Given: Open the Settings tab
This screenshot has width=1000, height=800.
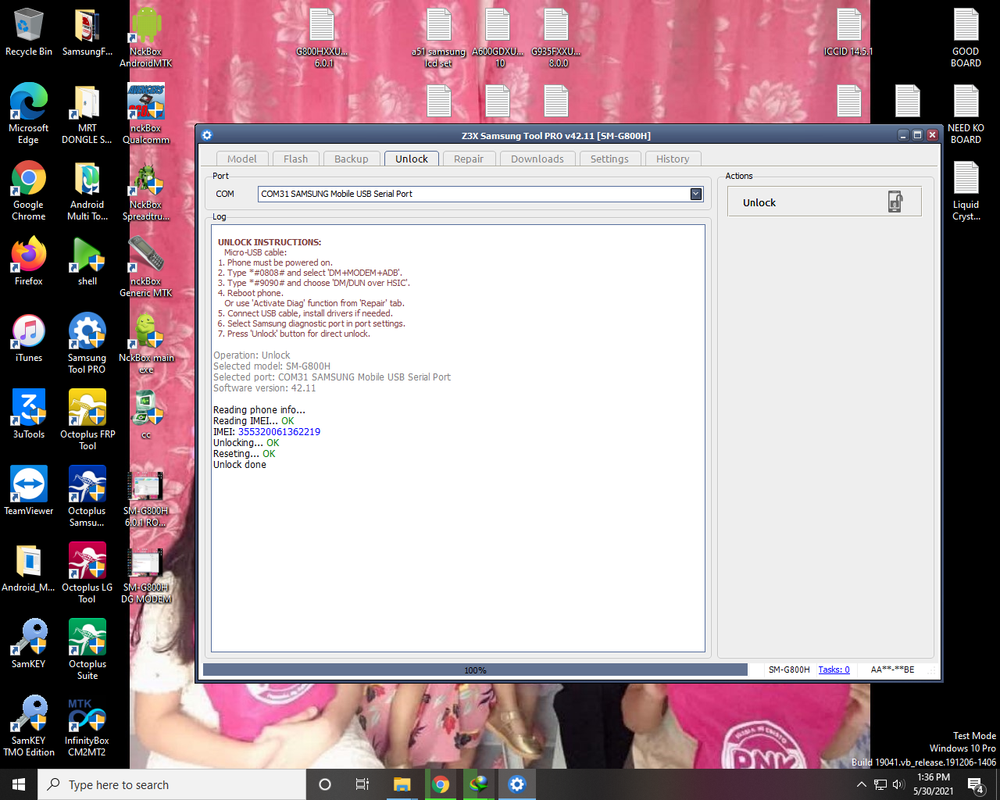Looking at the screenshot, I should pos(609,159).
